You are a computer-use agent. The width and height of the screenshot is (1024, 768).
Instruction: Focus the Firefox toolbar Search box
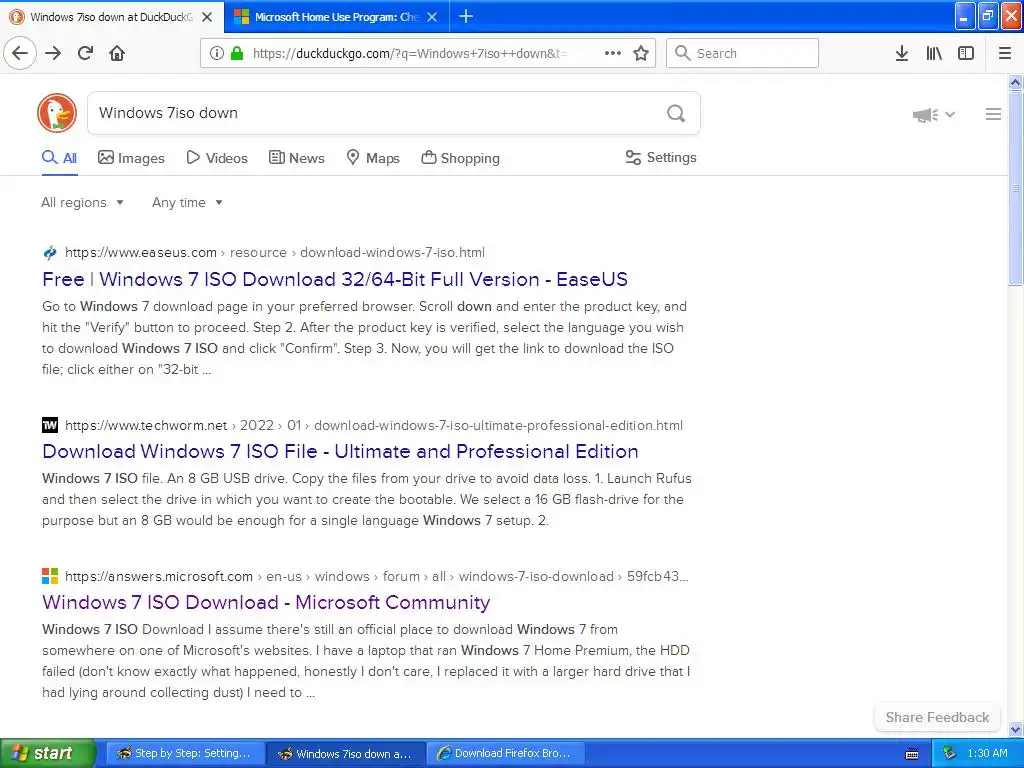coord(743,53)
